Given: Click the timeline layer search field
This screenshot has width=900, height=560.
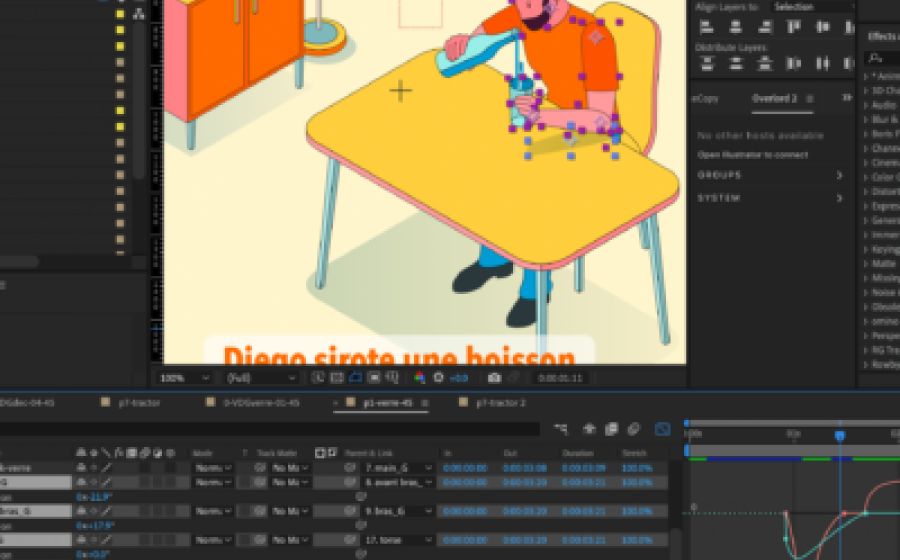Looking at the screenshot, I should click(x=270, y=429).
